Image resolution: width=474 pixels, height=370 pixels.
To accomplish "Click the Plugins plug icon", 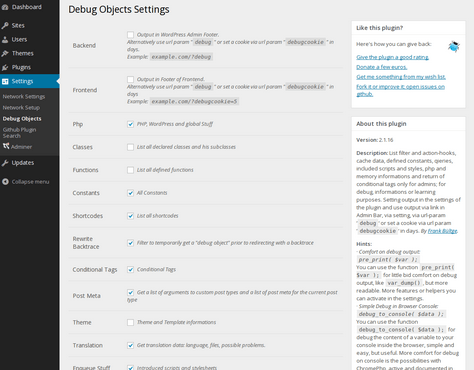I will coord(5,67).
